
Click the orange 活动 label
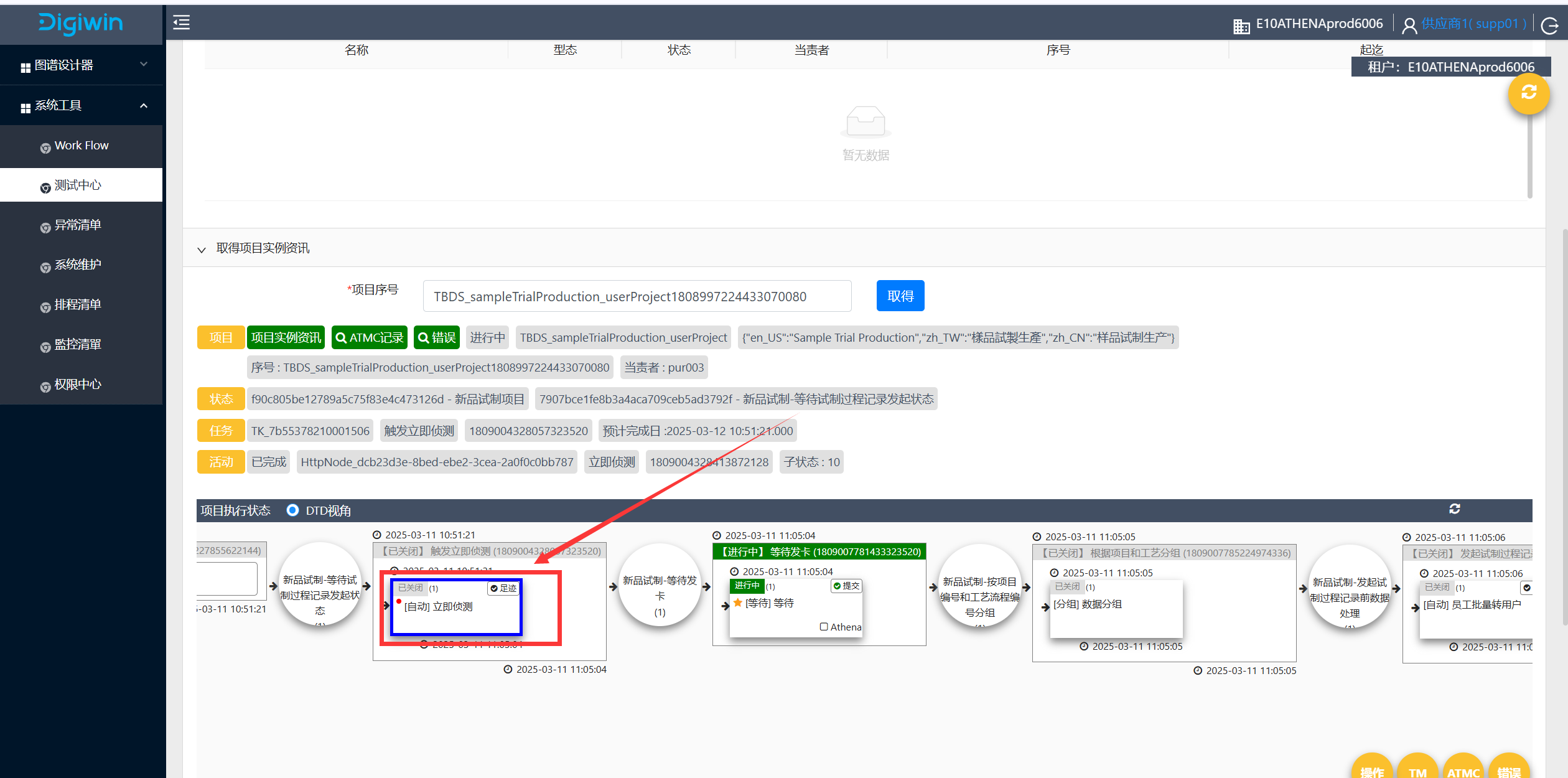pyautogui.click(x=221, y=462)
